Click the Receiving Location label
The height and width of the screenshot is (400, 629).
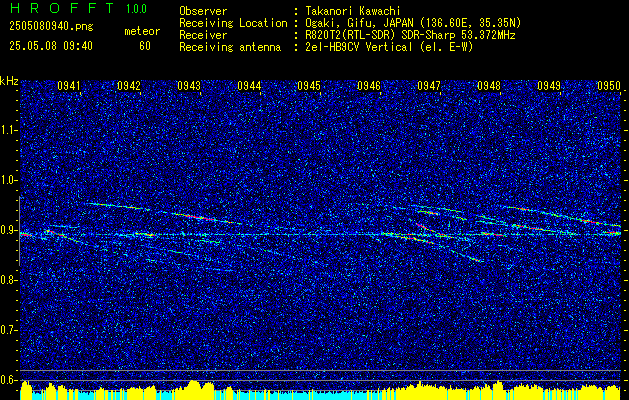[233, 23]
